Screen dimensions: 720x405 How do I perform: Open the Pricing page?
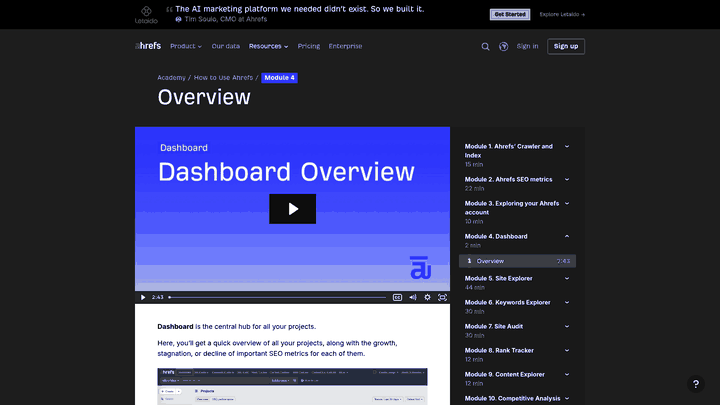(309, 46)
